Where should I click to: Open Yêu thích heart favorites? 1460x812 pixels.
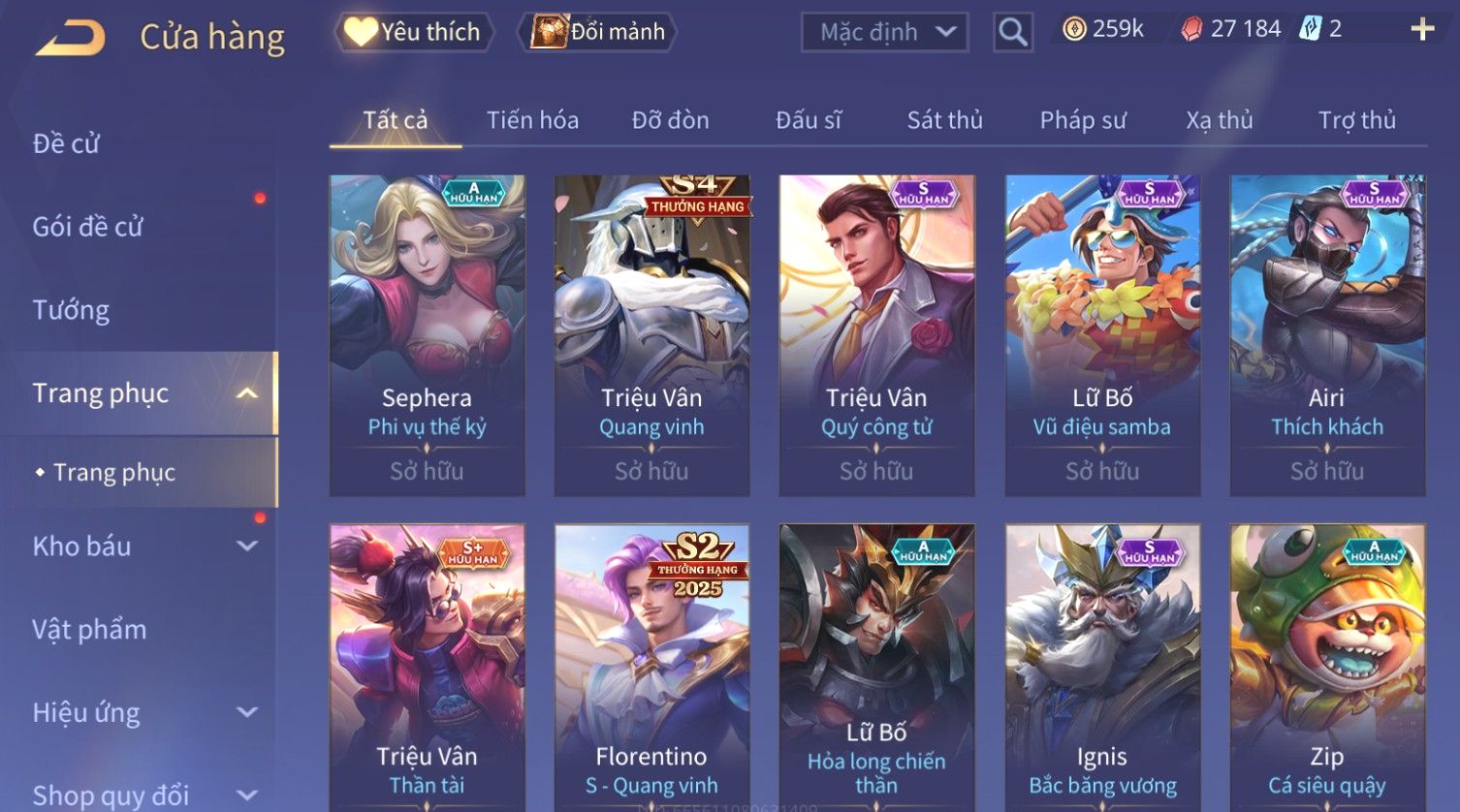[414, 32]
